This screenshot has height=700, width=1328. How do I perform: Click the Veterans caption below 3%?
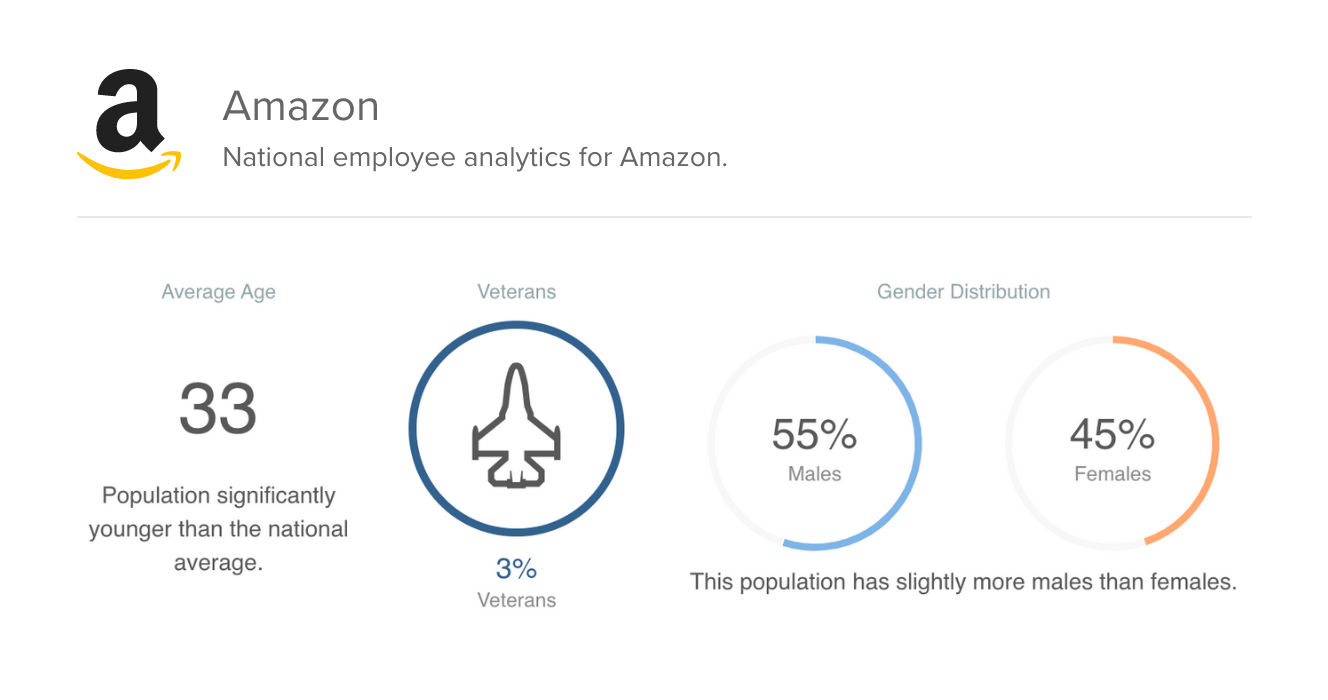(516, 600)
